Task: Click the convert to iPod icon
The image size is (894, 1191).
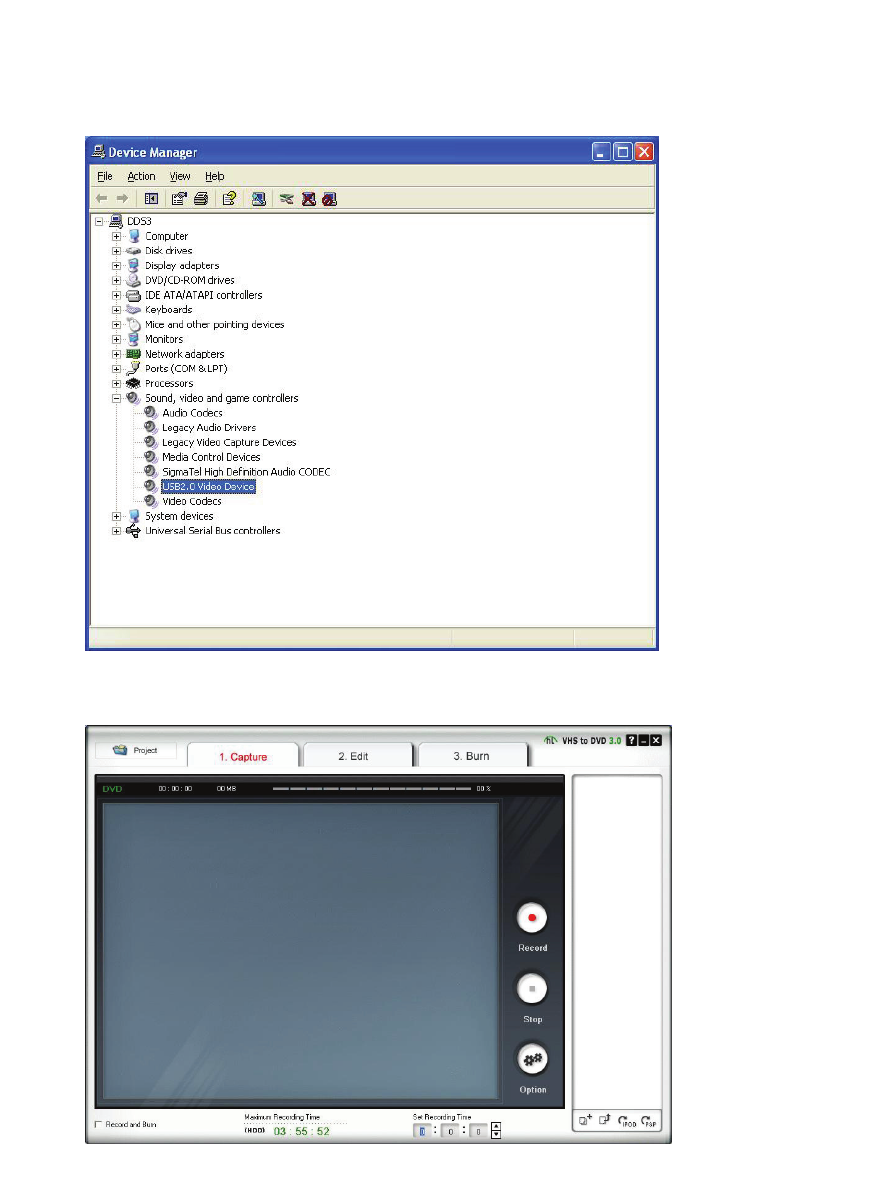Action: point(627,1120)
